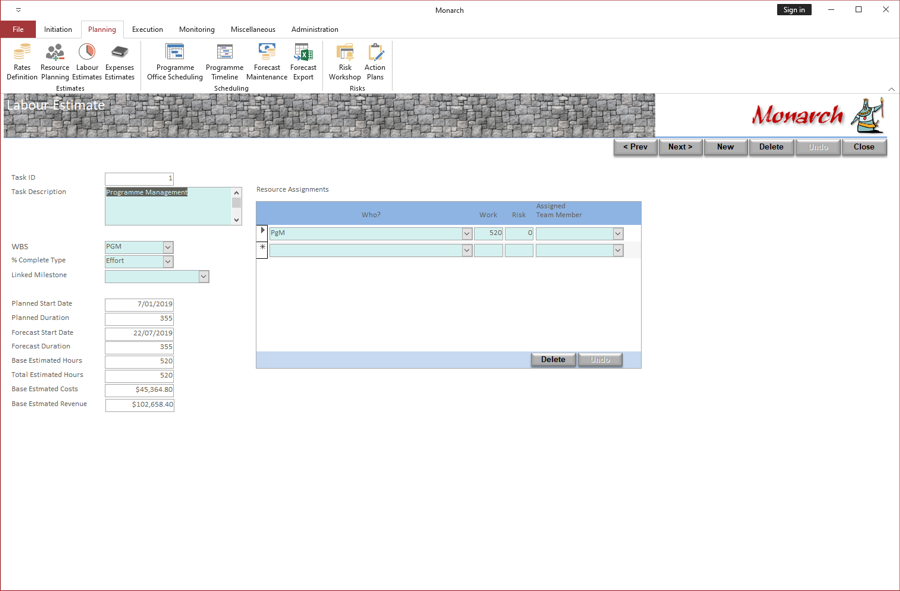Delete the selected resource assignment
900x591 pixels.
553,360
